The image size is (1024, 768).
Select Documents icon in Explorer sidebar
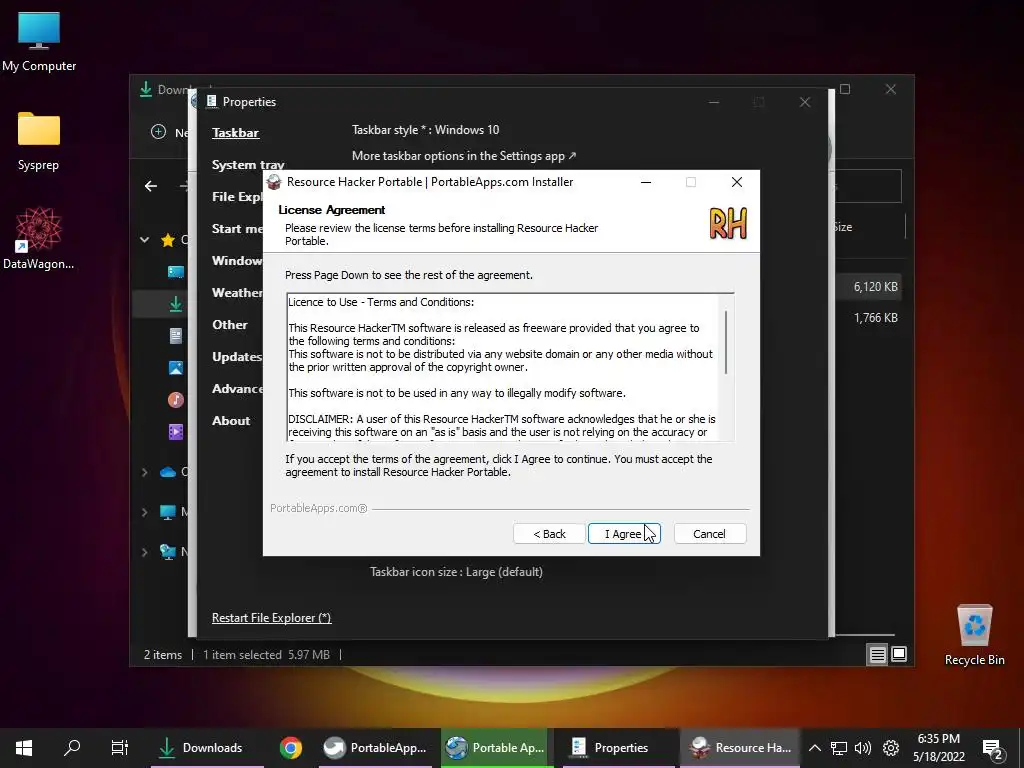[x=176, y=336]
